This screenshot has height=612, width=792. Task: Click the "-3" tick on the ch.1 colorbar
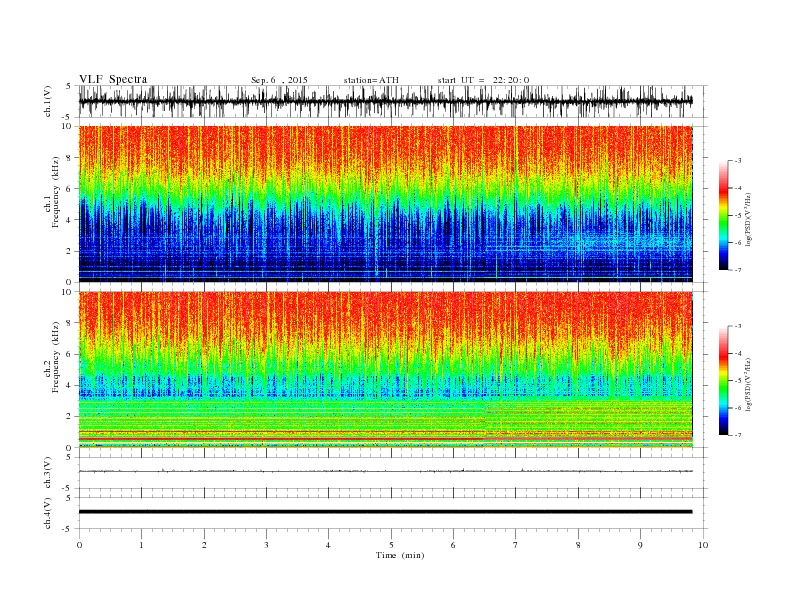(737, 161)
